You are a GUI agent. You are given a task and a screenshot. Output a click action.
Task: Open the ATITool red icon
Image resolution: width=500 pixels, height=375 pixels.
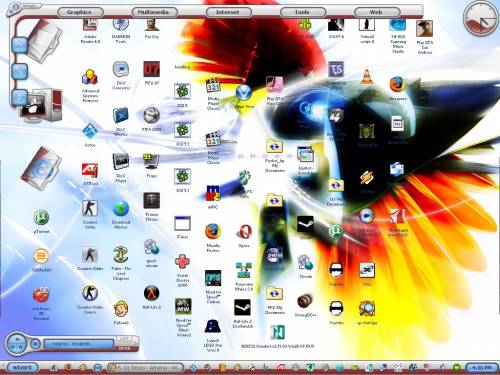[x=90, y=170]
